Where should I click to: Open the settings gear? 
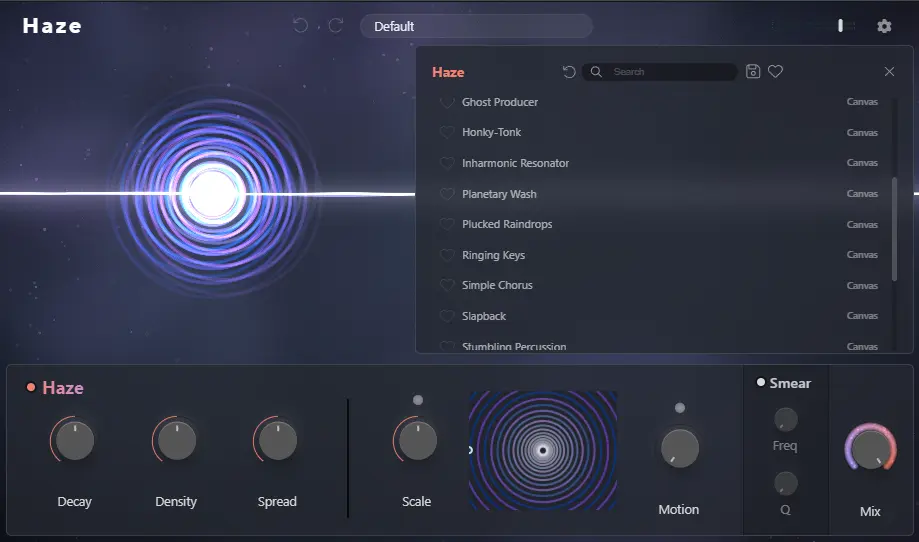[x=884, y=26]
